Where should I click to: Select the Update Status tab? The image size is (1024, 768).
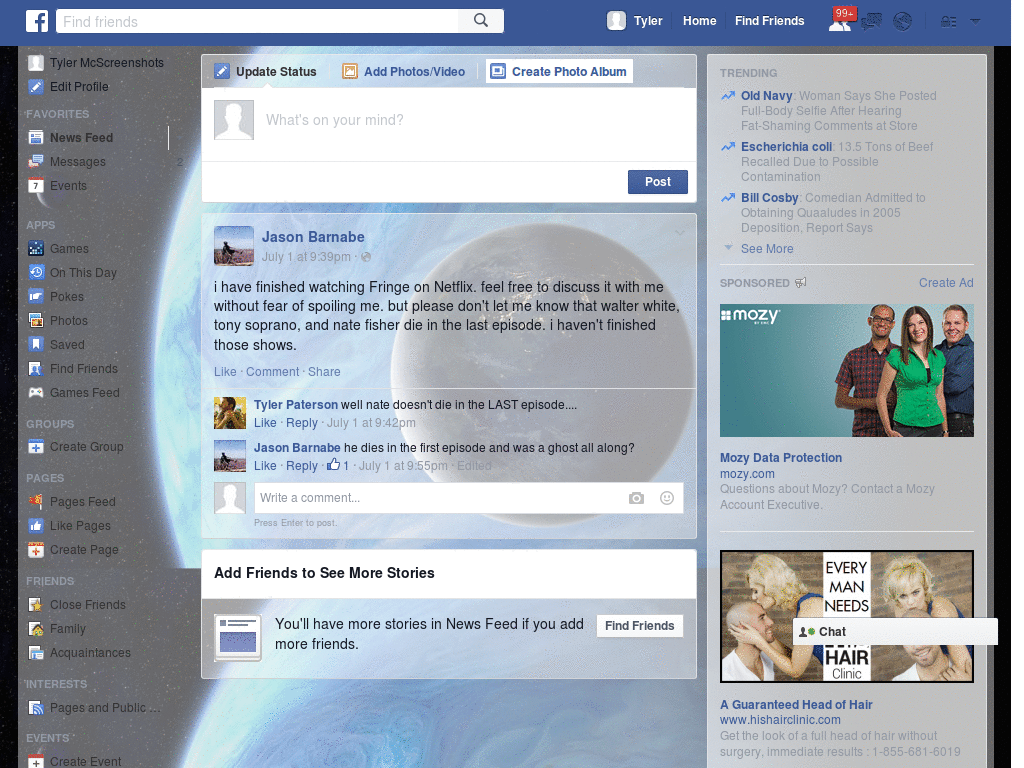coord(265,71)
